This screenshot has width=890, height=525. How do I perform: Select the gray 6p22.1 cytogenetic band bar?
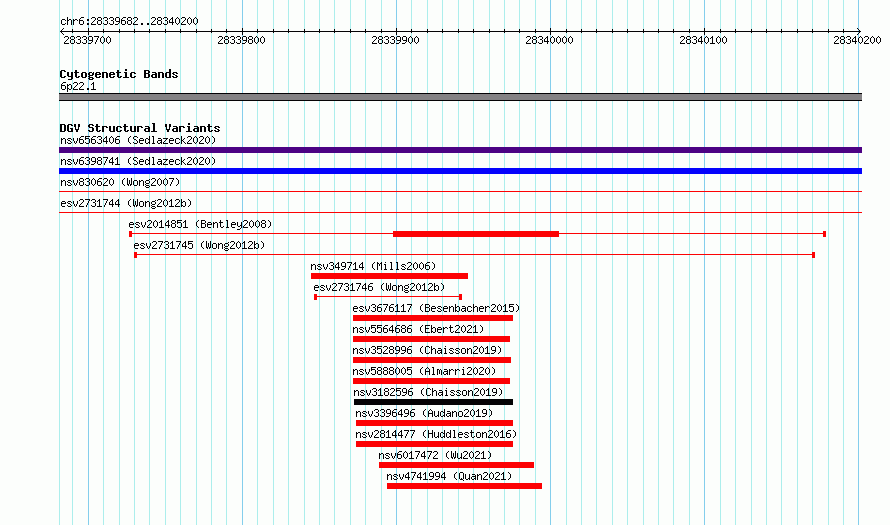pyautogui.click(x=460, y=97)
